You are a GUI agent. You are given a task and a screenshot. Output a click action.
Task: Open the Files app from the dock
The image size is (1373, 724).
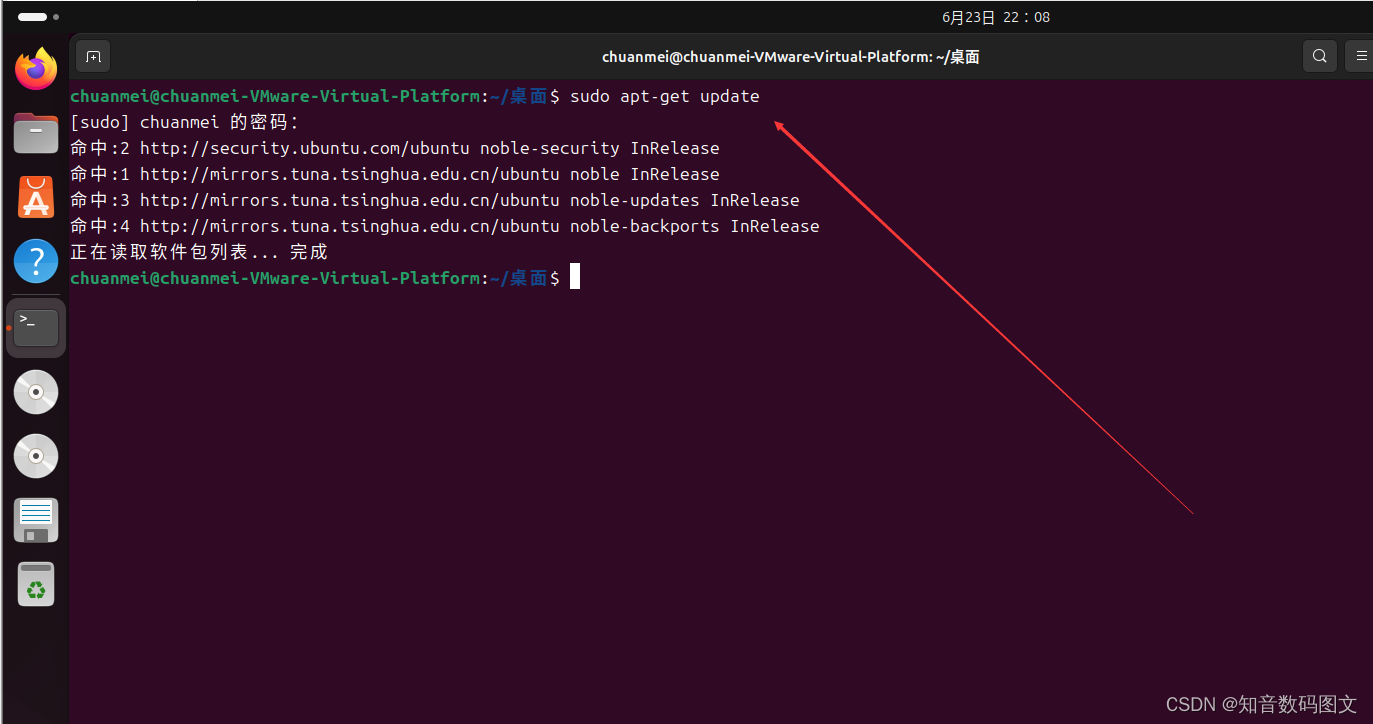pos(35,132)
